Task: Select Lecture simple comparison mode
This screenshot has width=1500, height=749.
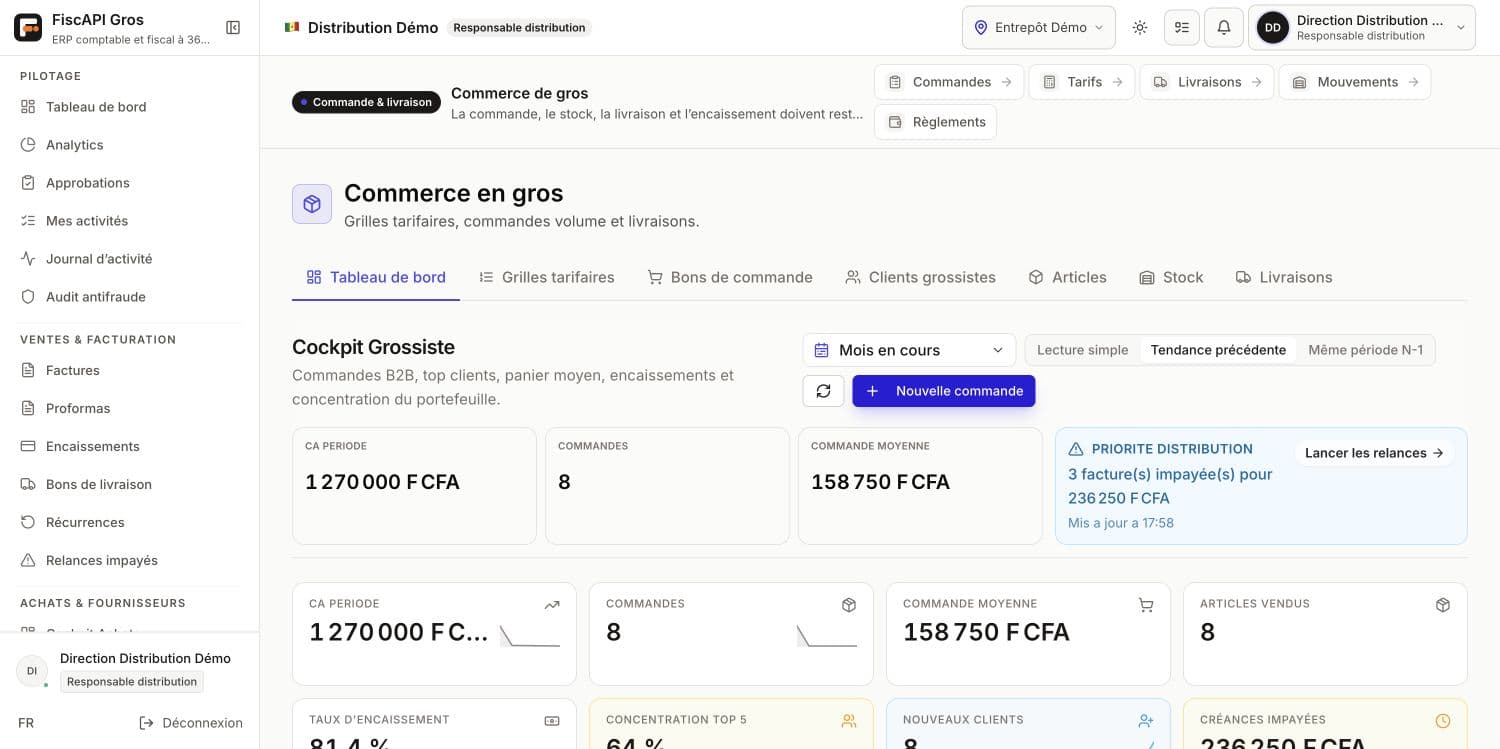Action: point(1082,350)
